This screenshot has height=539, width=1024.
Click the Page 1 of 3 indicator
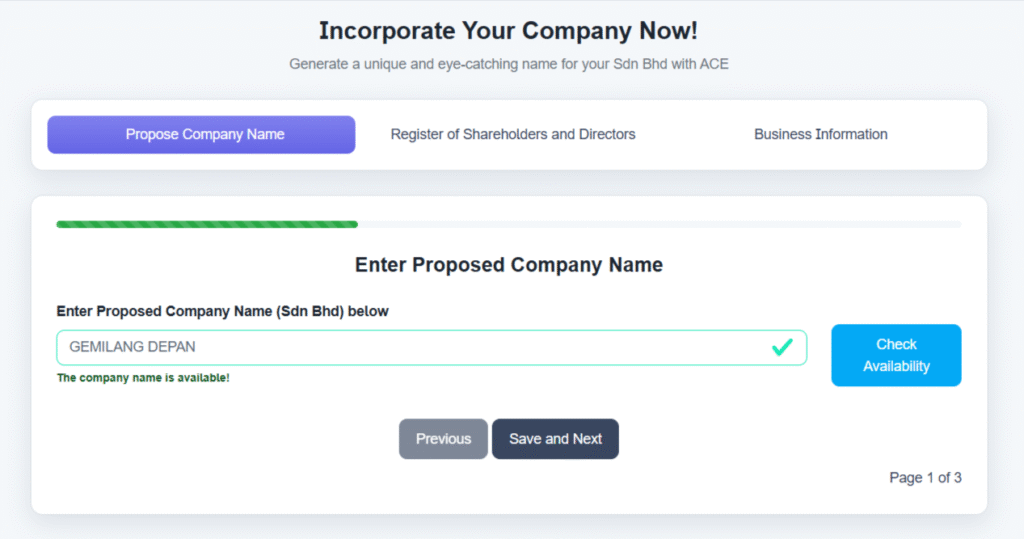(x=925, y=478)
